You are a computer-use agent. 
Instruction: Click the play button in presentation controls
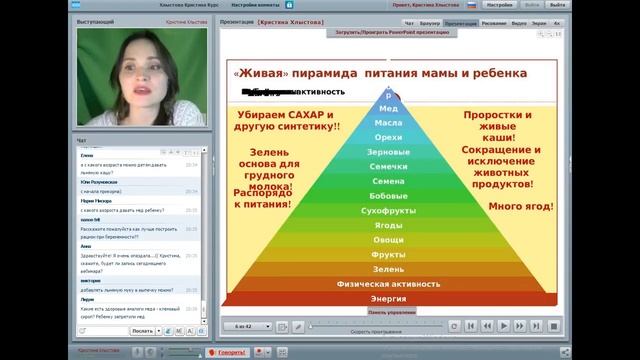pyautogui.click(x=503, y=326)
